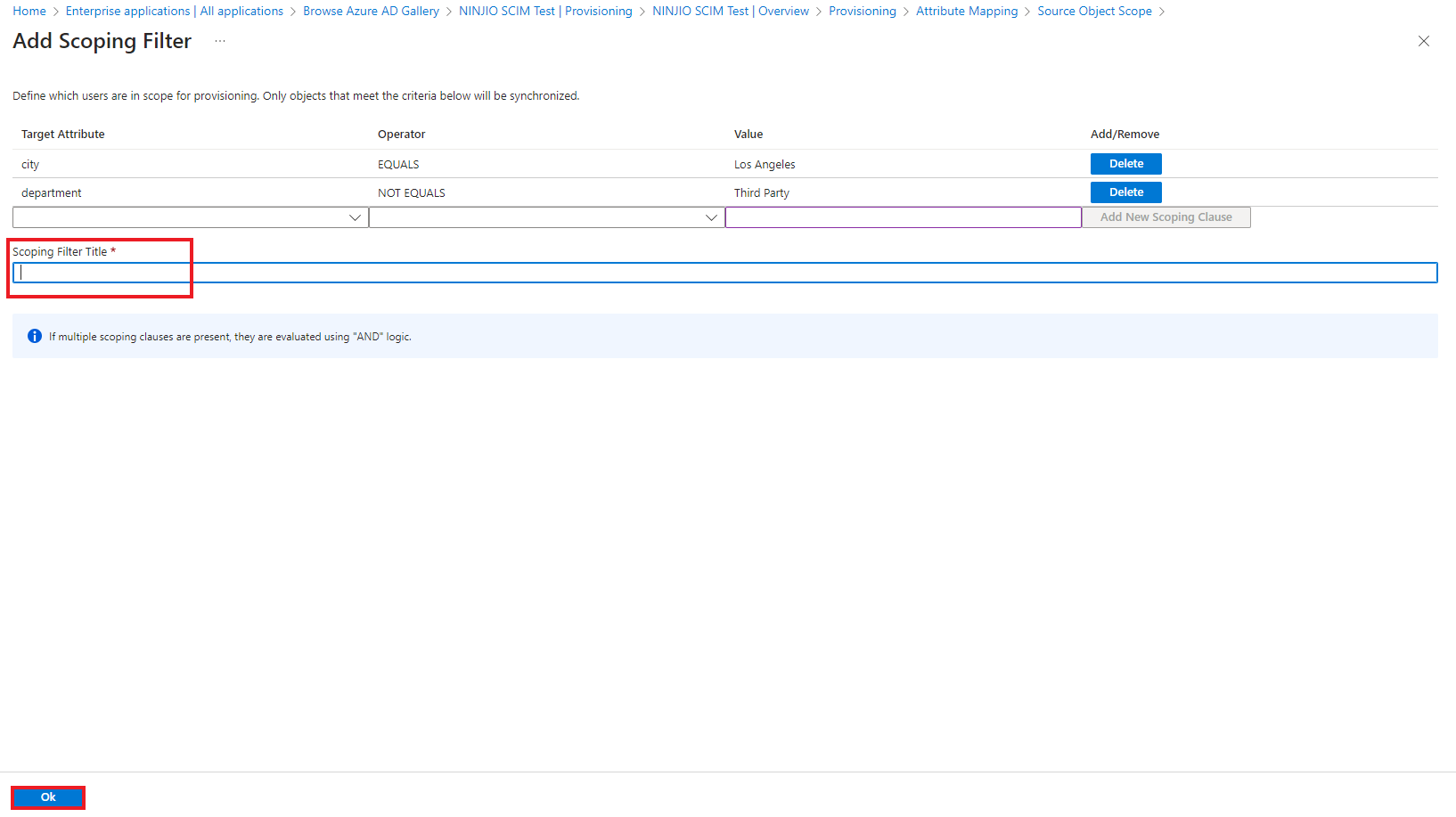The height and width of the screenshot is (817, 1456).
Task: Click the info icon in the AND logic banner
Action: (x=35, y=336)
